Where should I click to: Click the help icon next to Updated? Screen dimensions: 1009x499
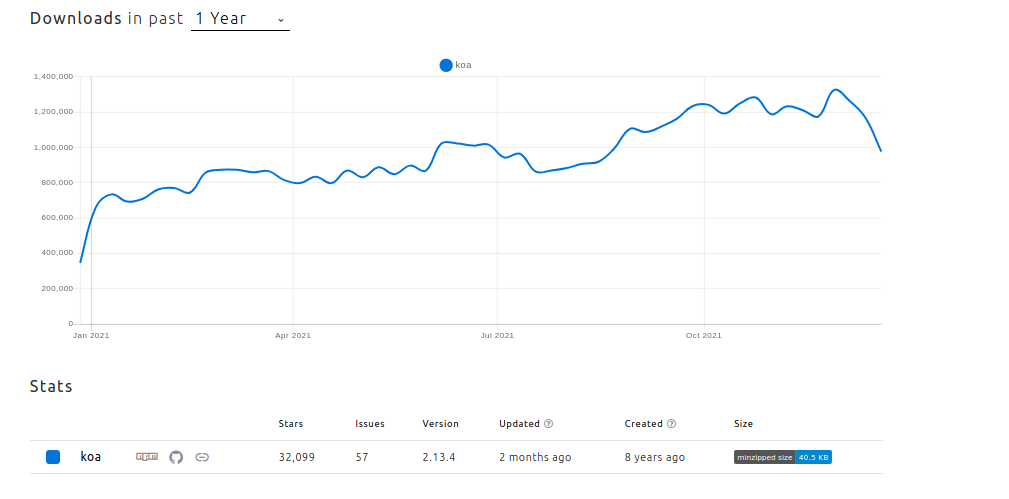click(x=549, y=424)
